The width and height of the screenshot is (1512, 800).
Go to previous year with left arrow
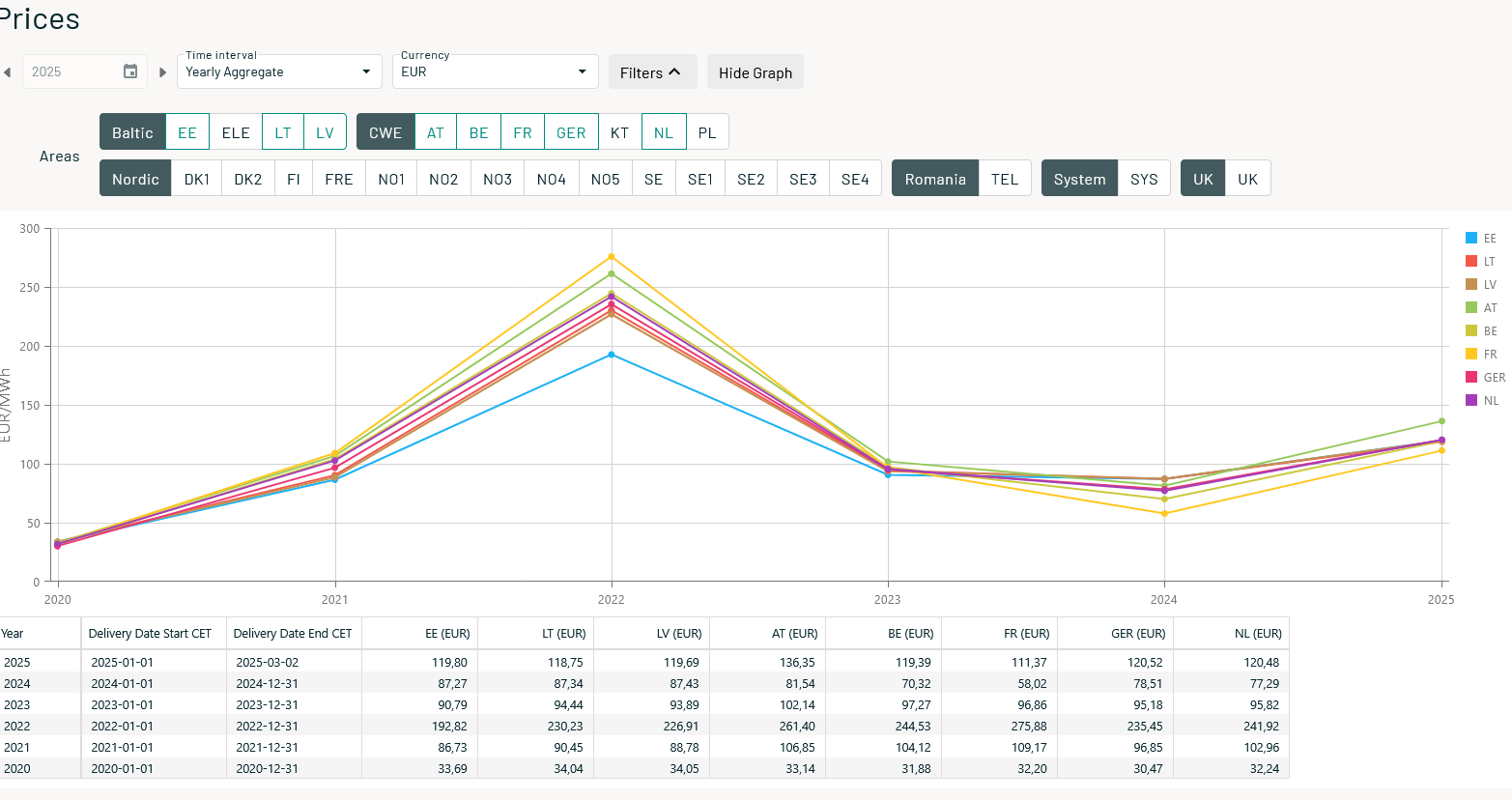8,72
